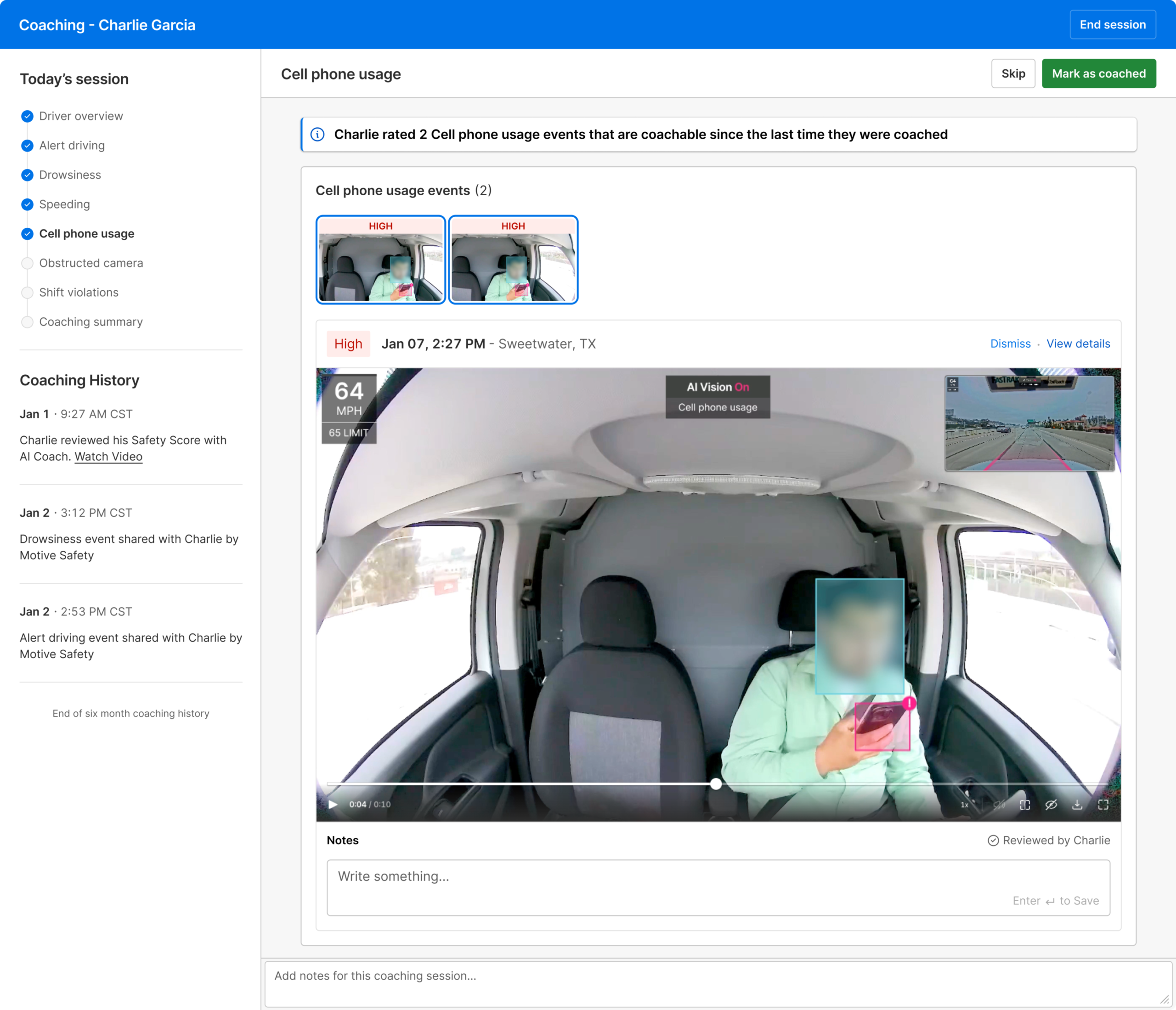This screenshot has width=1176, height=1010.
Task: Click the video progress scrubber handle
Action: 716,784
